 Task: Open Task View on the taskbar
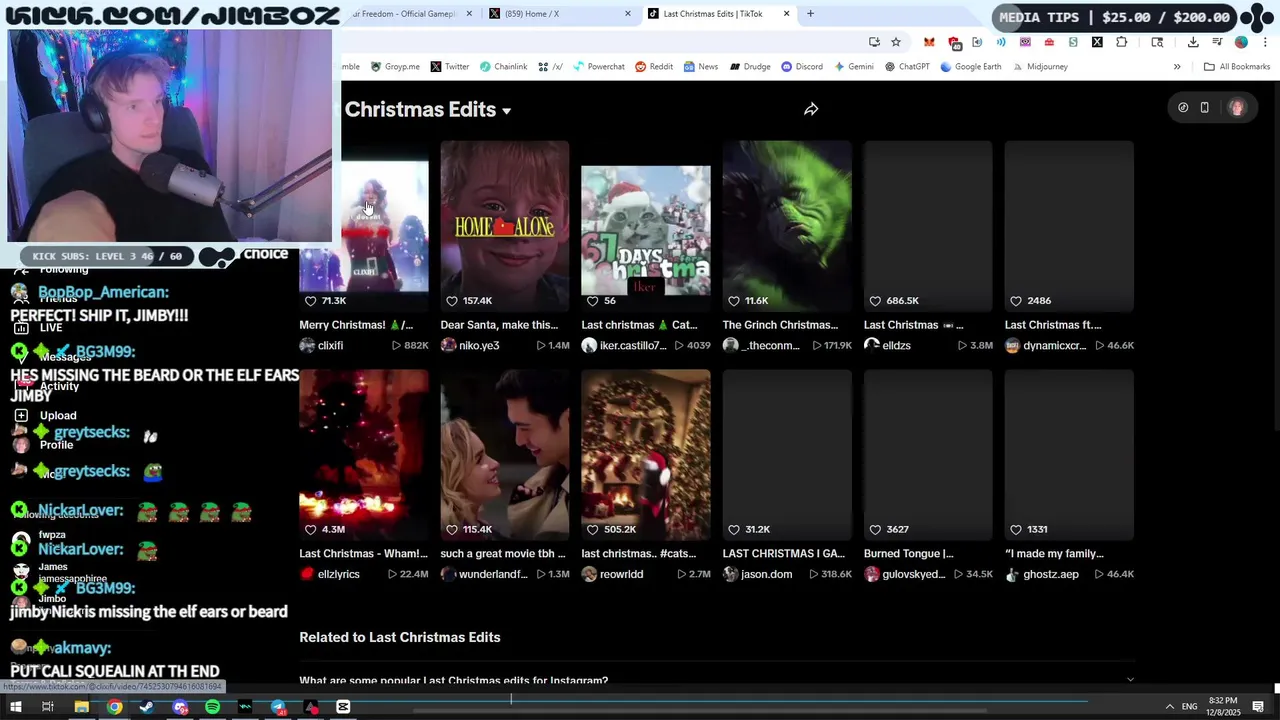(x=47, y=707)
